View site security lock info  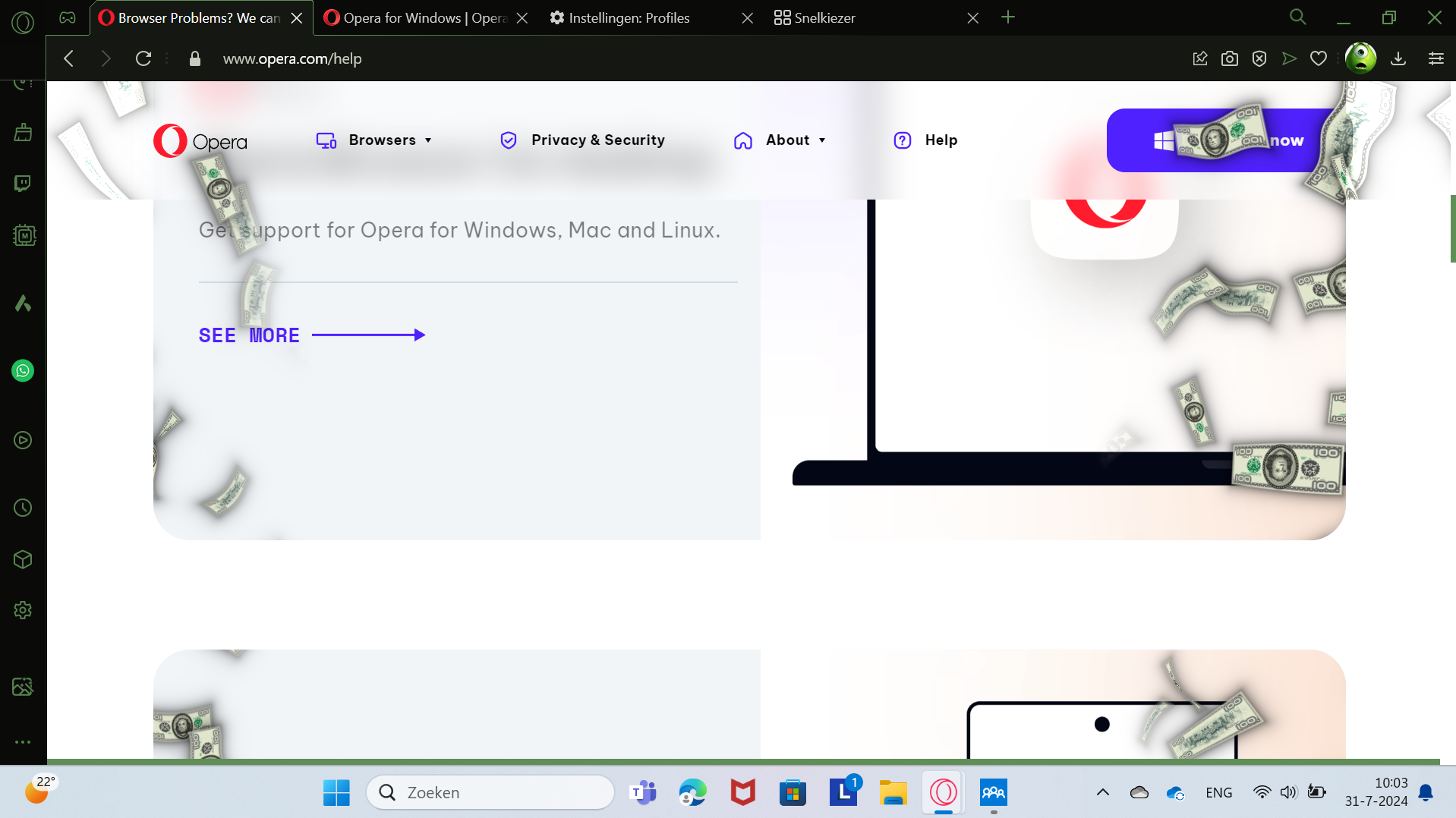click(x=195, y=58)
